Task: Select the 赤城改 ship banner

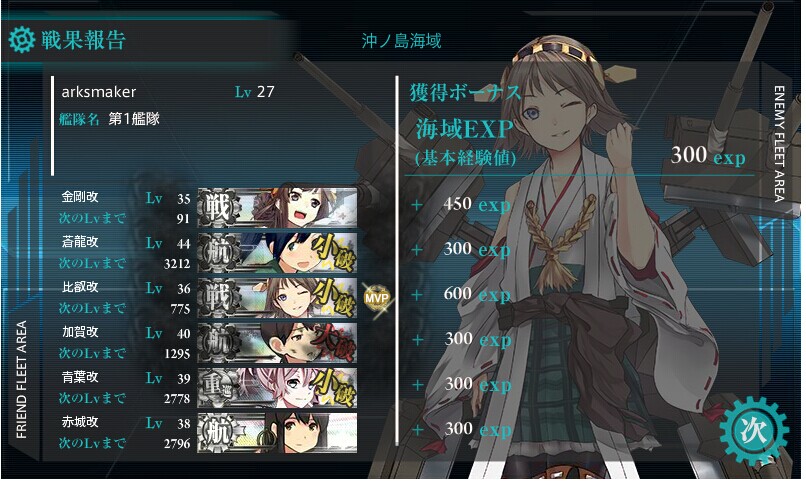Action: click(277, 433)
